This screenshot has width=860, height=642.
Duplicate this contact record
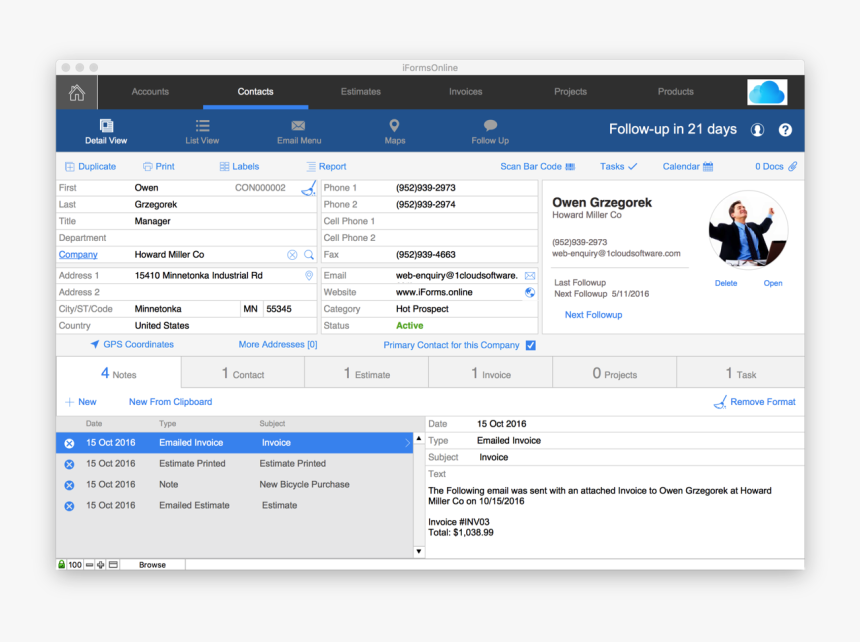90,167
